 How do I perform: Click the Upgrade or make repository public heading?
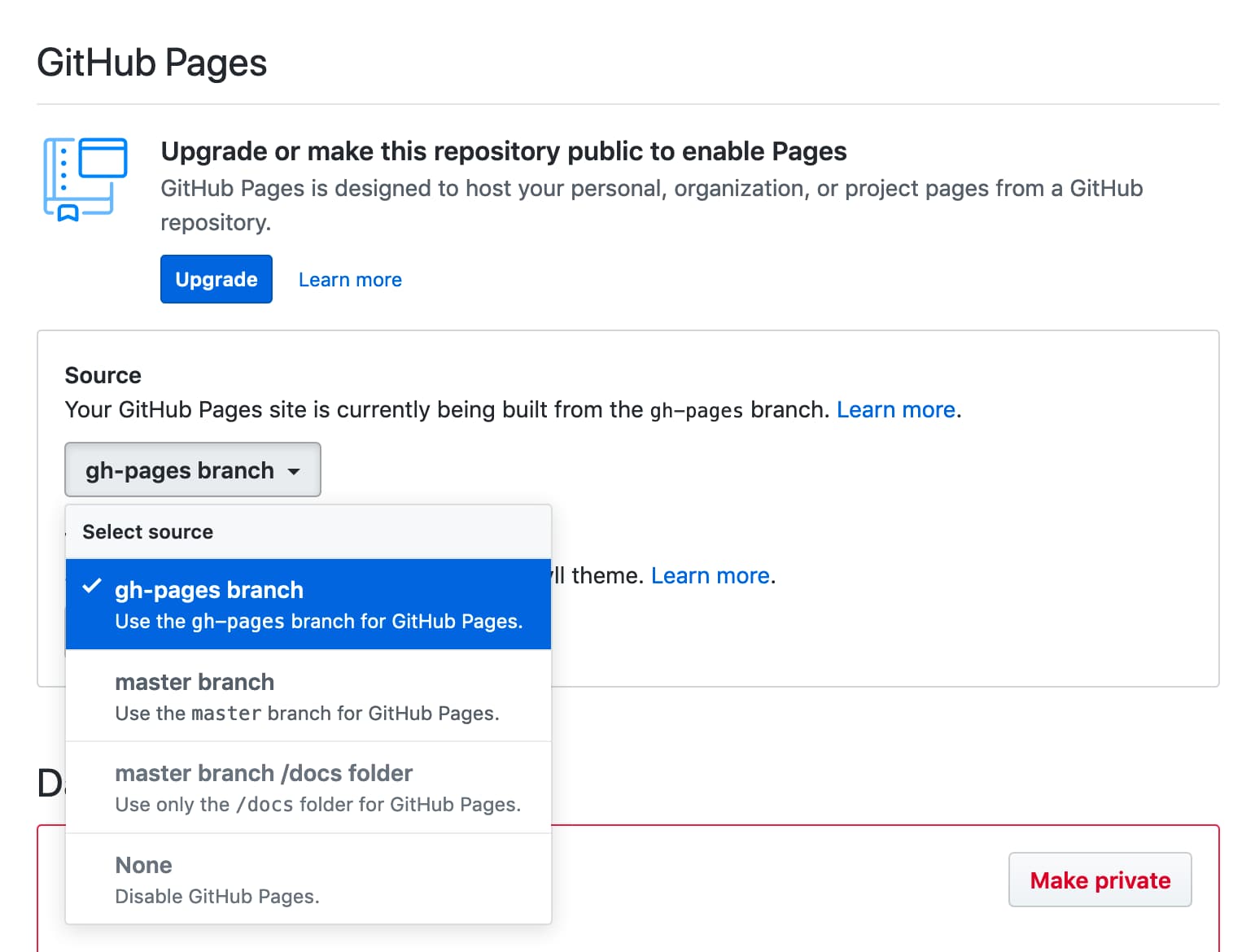[x=503, y=151]
